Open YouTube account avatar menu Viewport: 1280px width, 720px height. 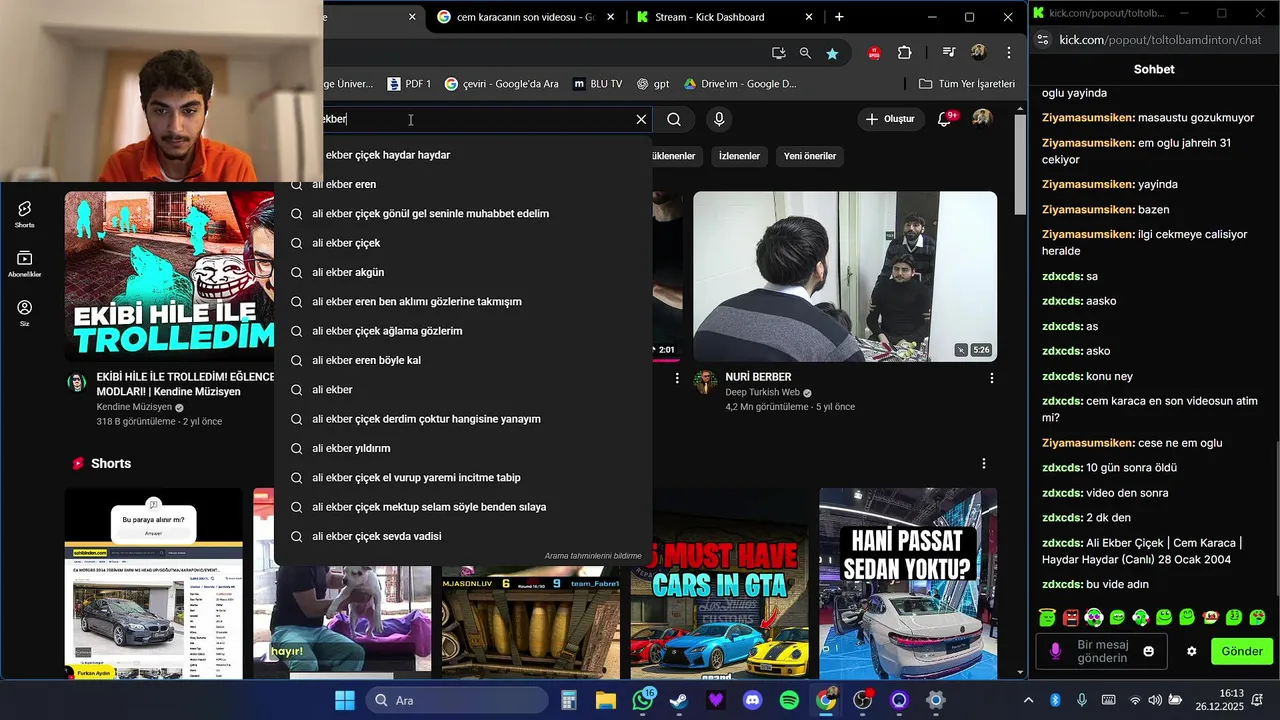point(982,119)
